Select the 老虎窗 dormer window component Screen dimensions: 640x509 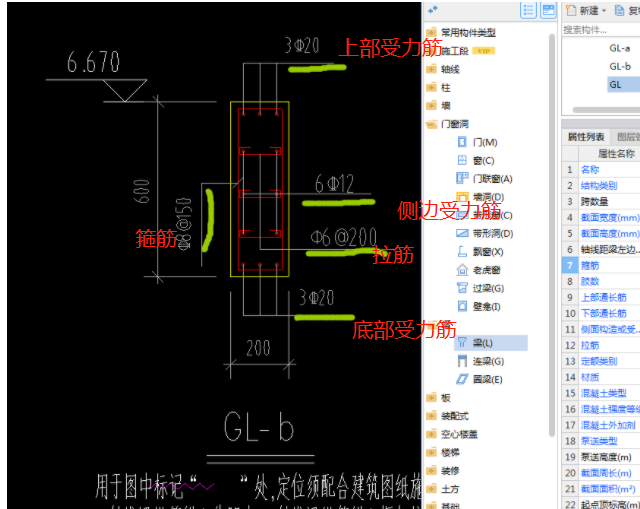pyautogui.click(x=478, y=270)
